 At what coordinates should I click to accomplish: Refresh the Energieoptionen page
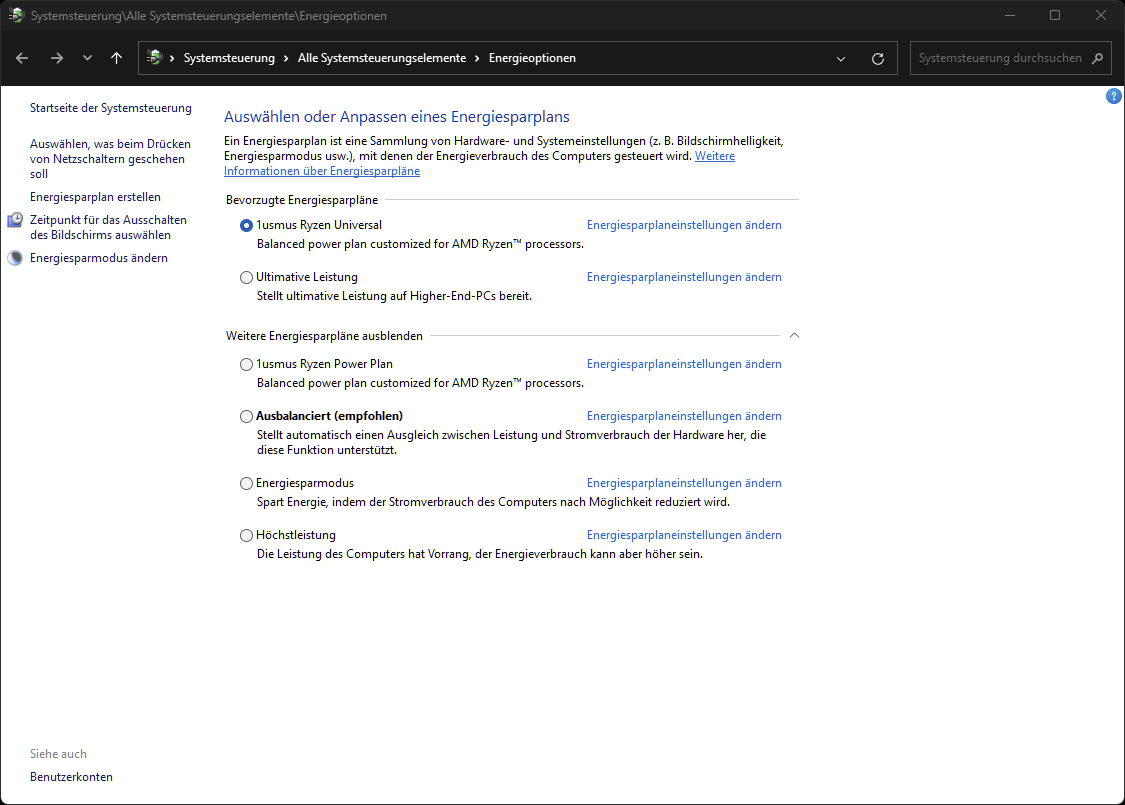point(877,59)
